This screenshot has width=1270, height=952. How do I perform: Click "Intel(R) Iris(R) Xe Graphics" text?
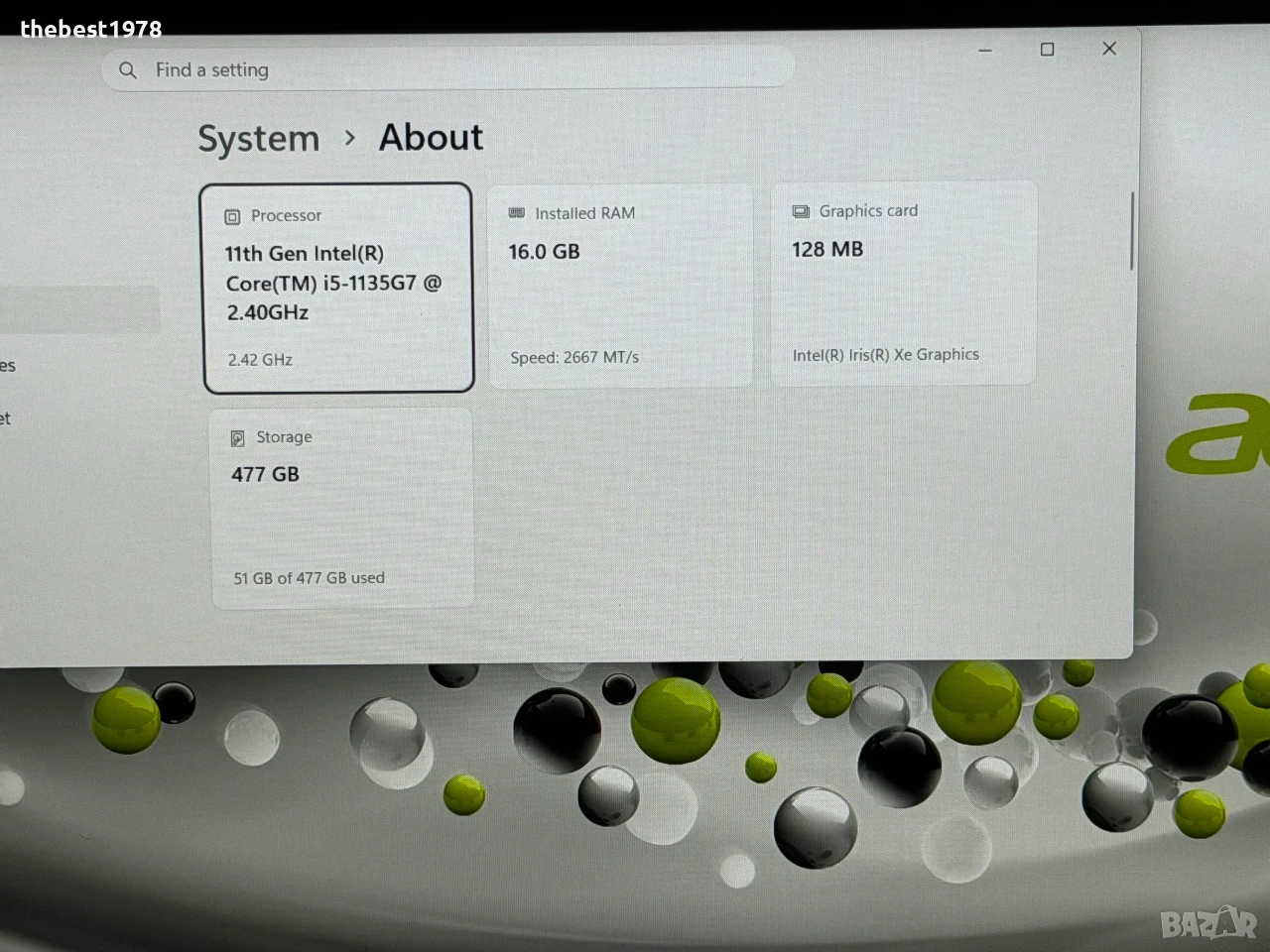pos(886,355)
